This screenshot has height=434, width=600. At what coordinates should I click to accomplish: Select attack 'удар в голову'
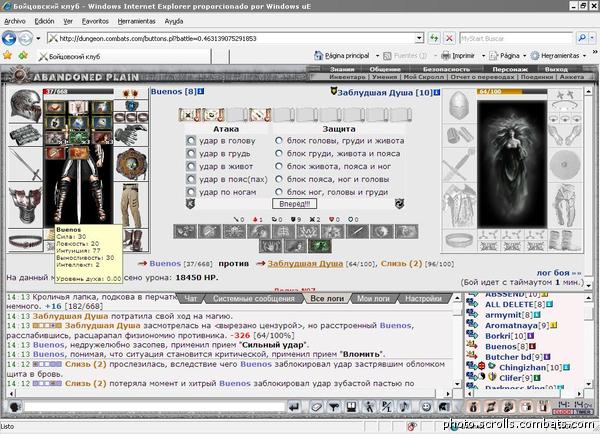pos(191,141)
